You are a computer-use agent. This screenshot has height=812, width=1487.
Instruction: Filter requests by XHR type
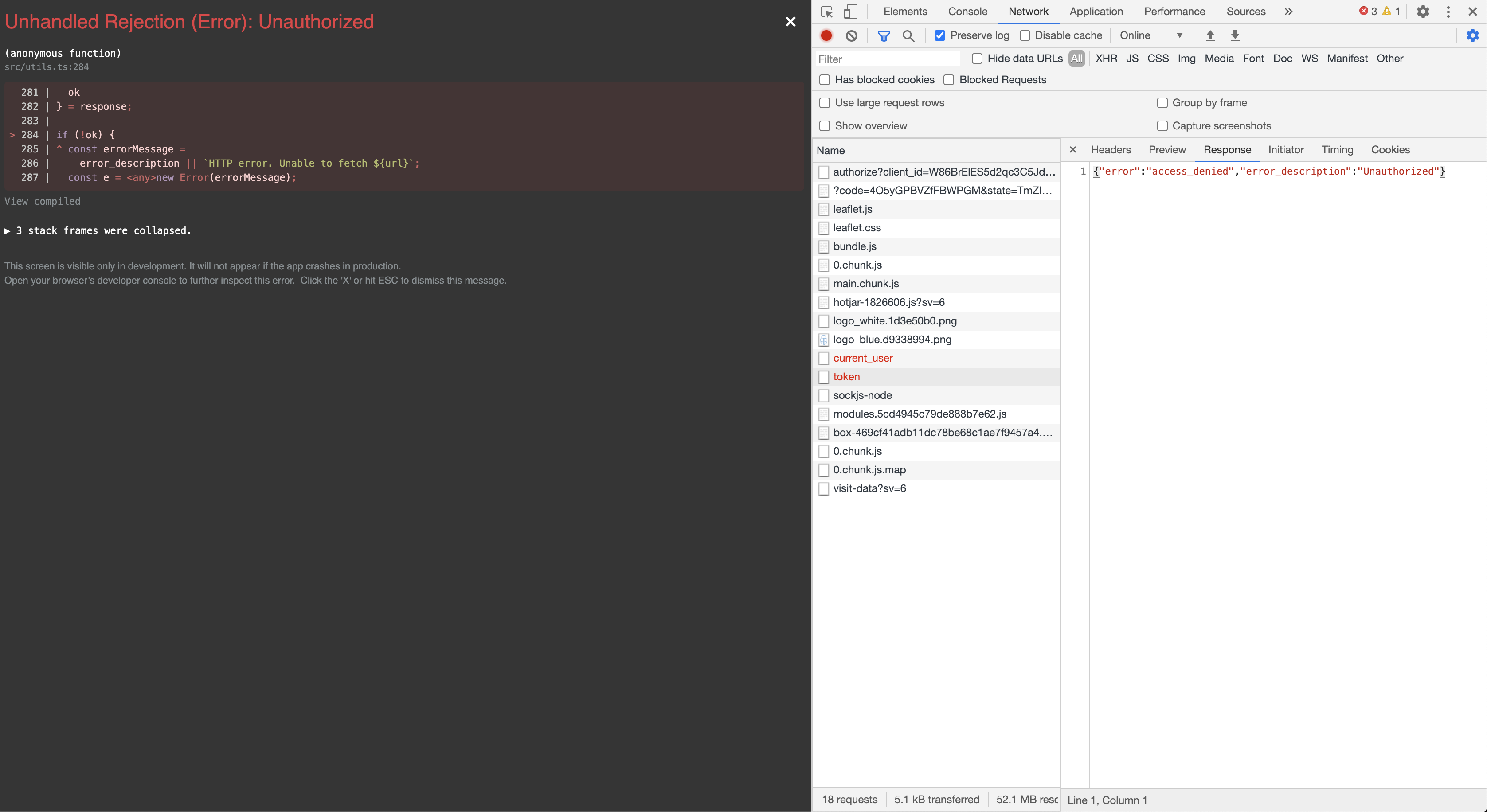[x=1106, y=59]
